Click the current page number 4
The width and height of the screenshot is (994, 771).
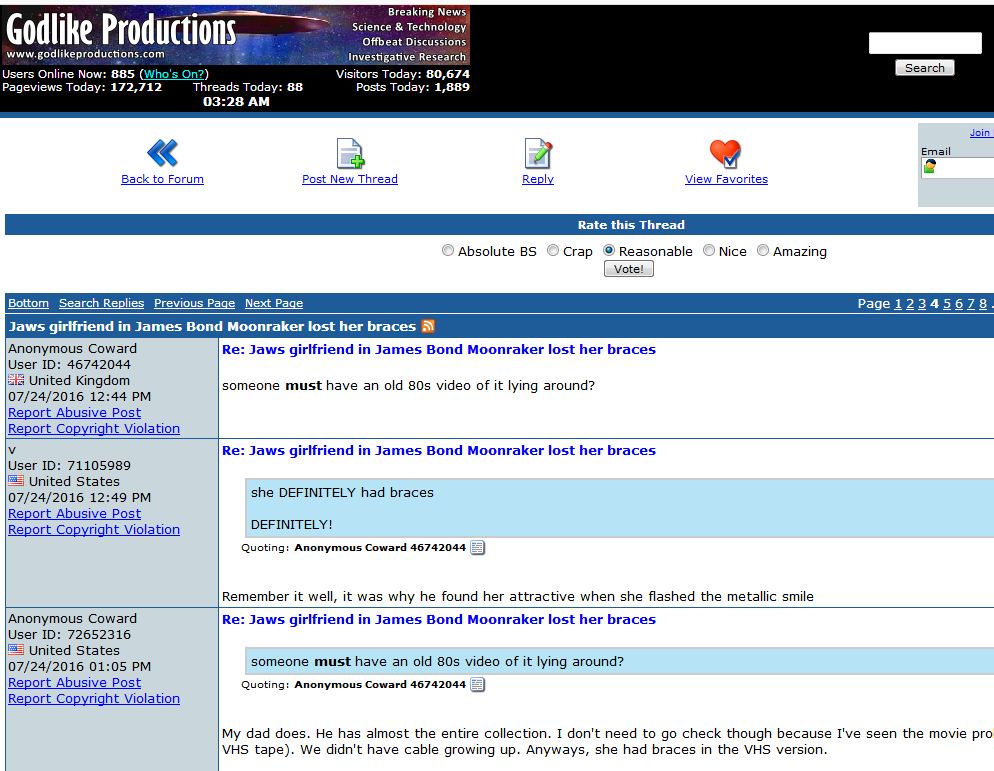pos(934,304)
